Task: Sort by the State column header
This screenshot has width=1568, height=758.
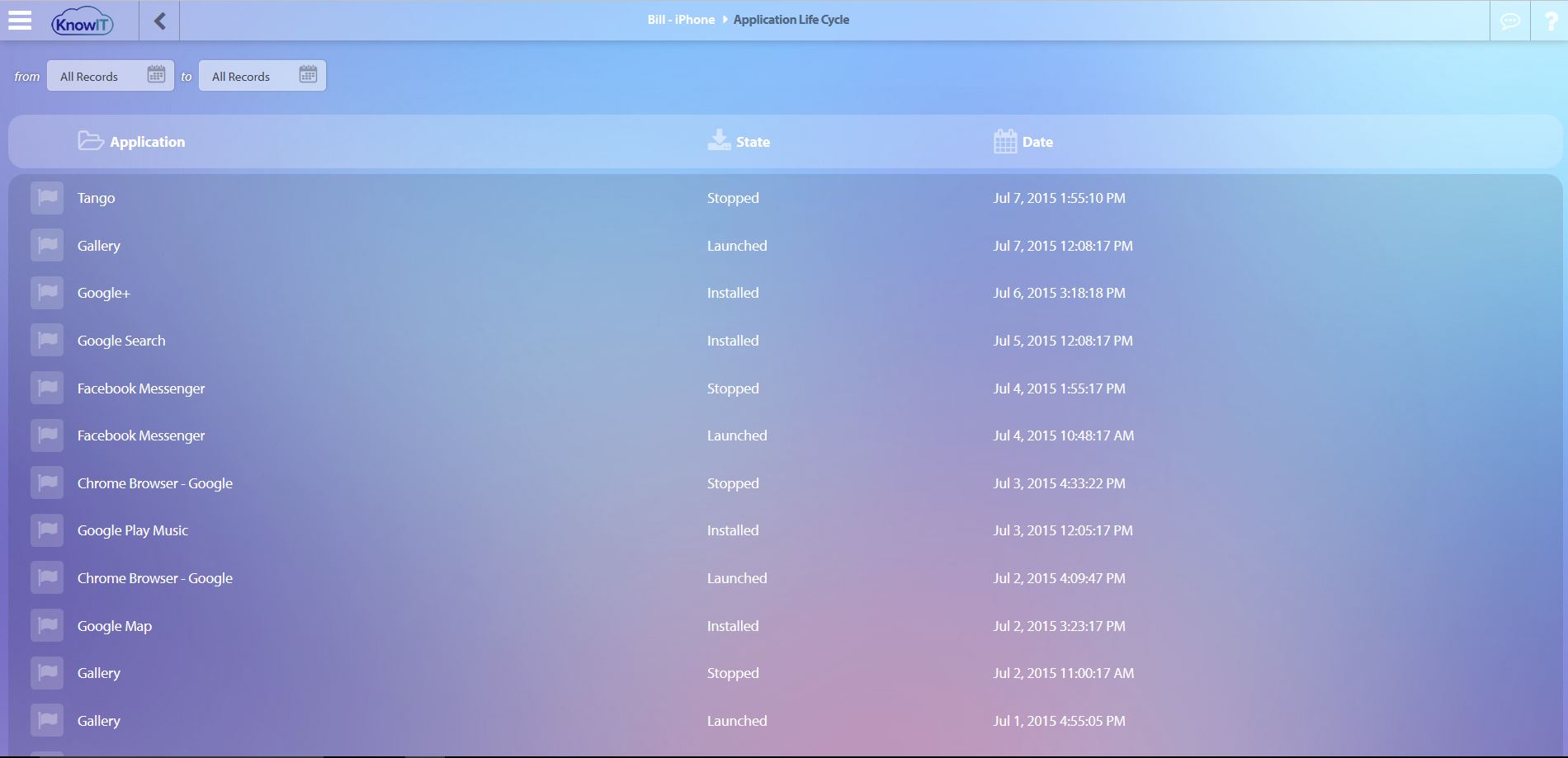Action: [x=753, y=142]
